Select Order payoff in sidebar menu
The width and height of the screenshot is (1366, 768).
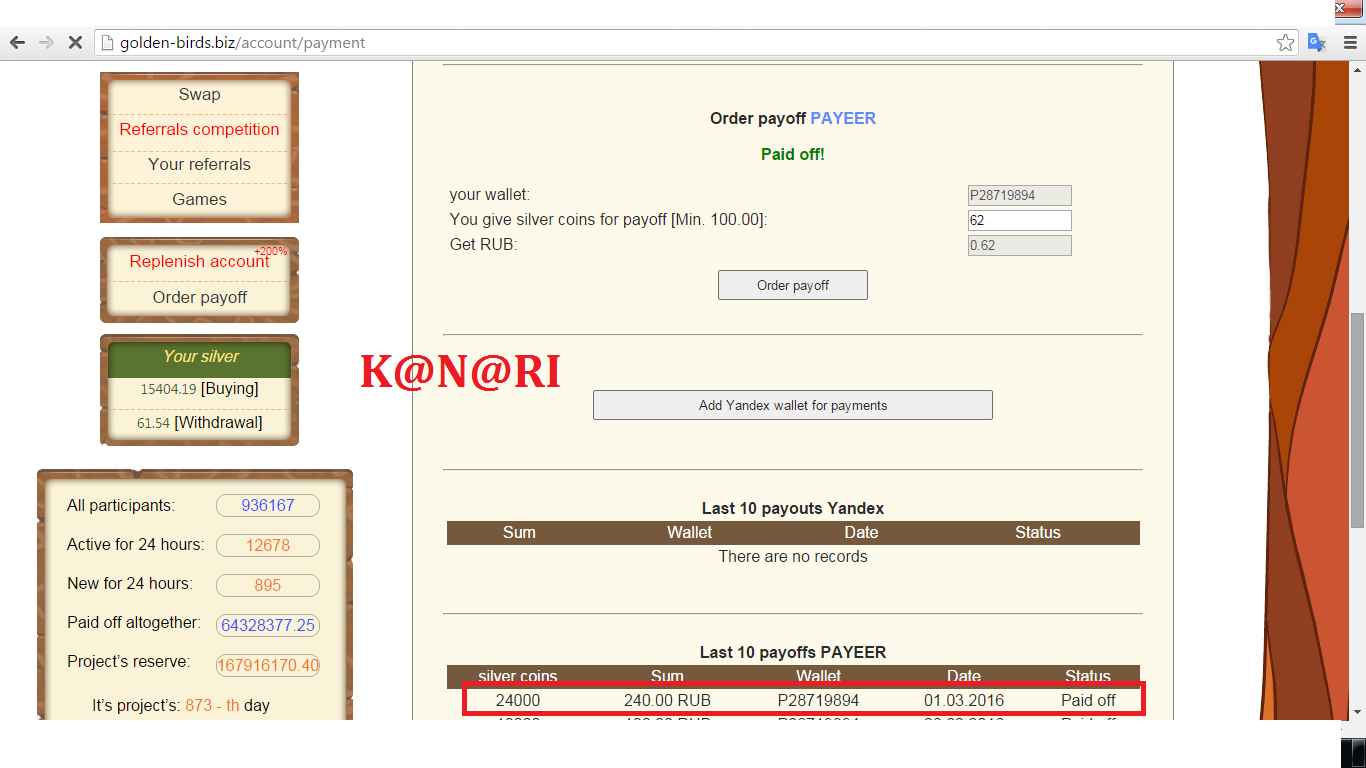pos(199,297)
